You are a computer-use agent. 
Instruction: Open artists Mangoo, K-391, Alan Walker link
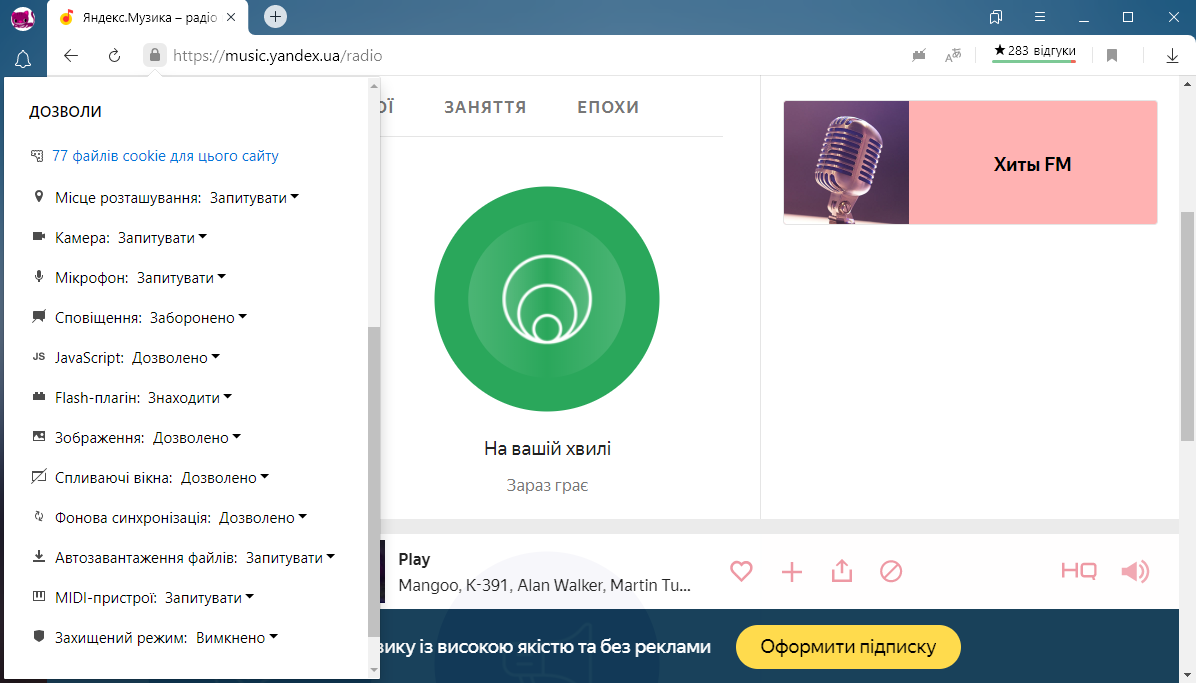tap(544, 585)
